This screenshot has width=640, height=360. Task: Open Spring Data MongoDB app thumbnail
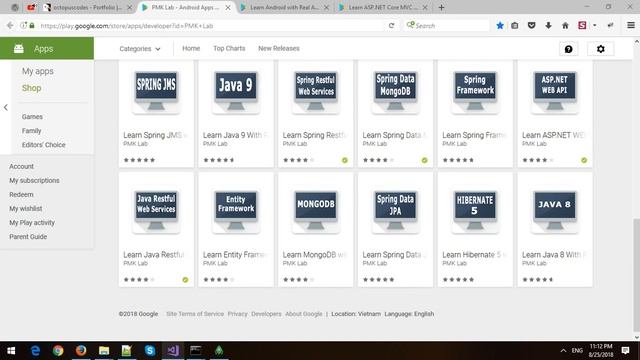(x=396, y=91)
